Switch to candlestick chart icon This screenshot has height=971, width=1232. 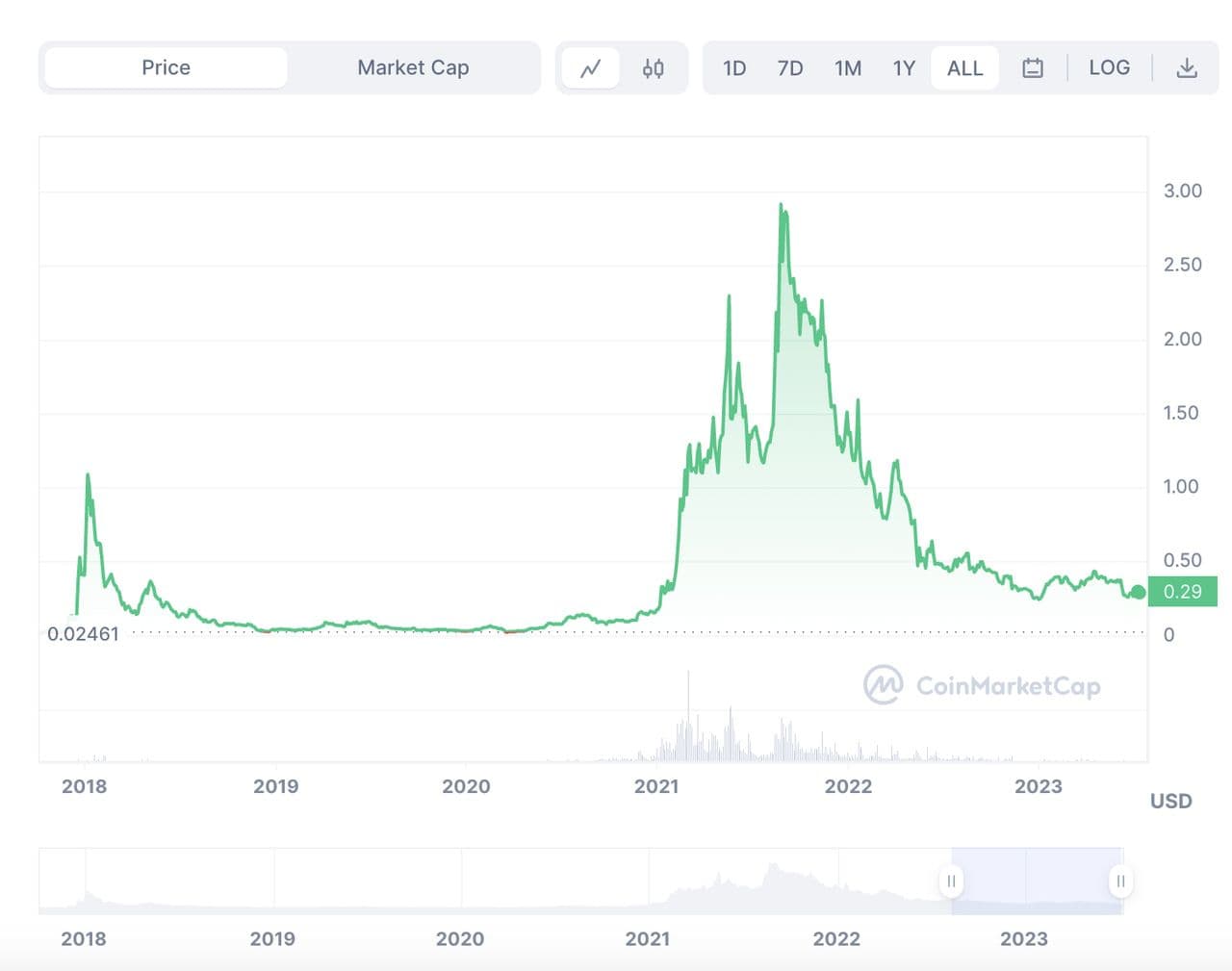[653, 68]
